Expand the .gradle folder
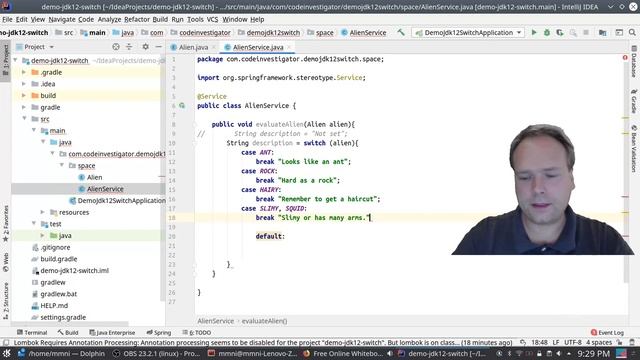Viewport: 640px width, 360px height. coord(24,72)
